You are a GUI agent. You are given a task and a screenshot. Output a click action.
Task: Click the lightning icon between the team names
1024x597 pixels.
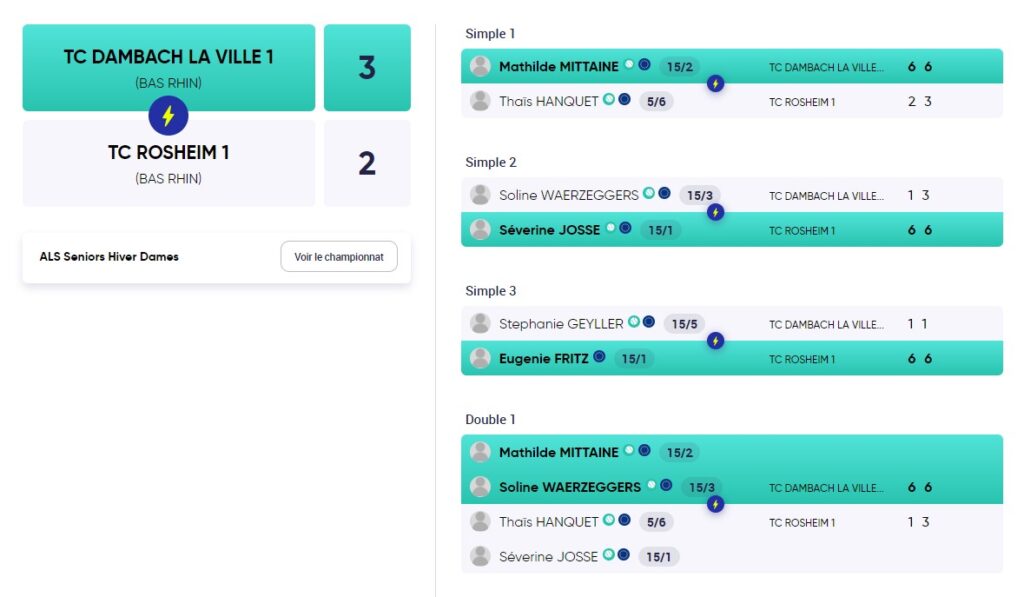pos(168,116)
